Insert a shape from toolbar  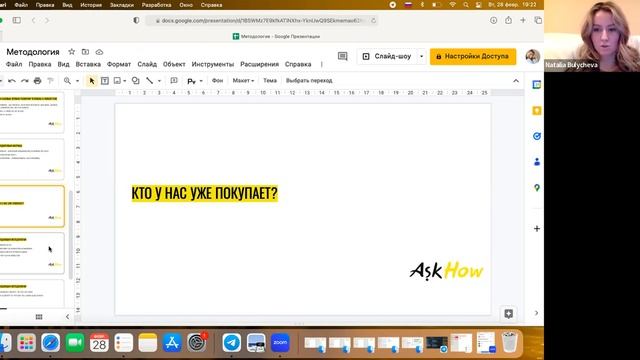point(136,81)
